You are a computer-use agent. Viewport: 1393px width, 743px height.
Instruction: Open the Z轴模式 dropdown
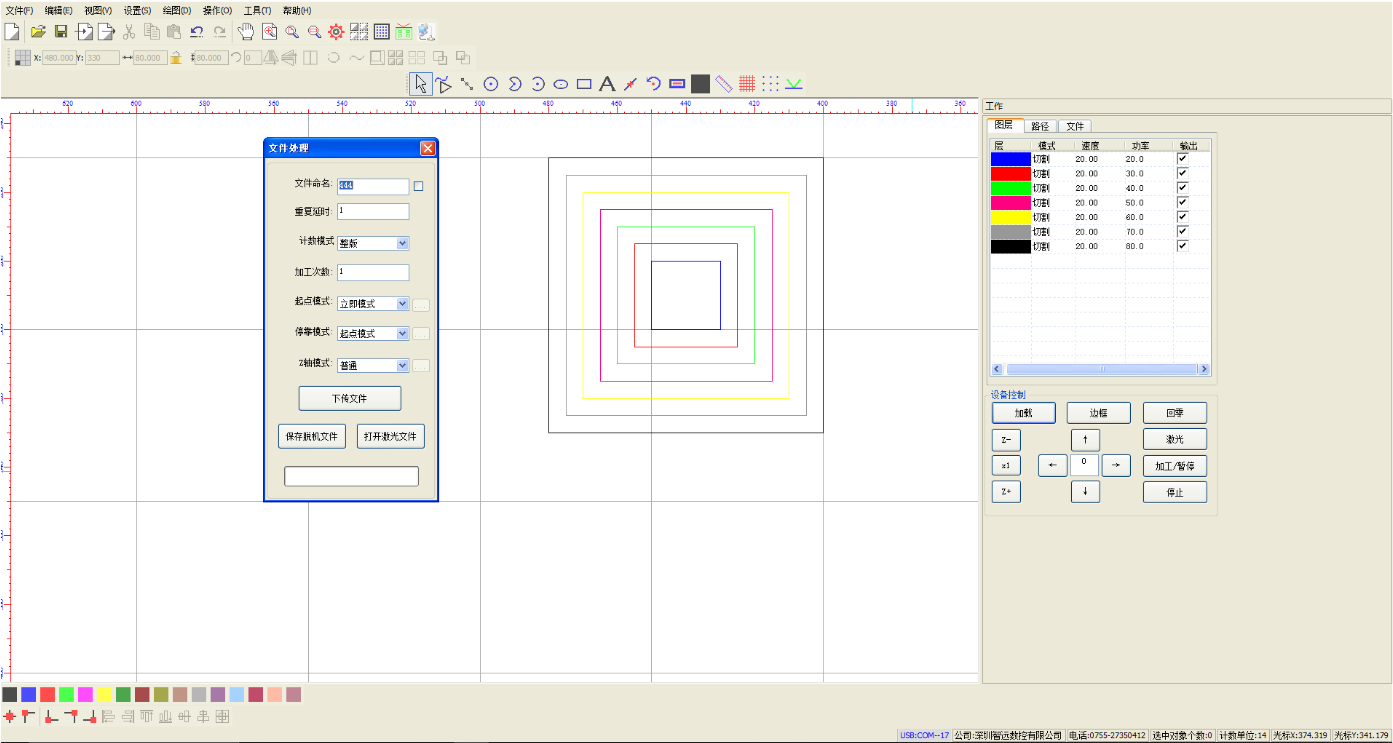coord(373,366)
